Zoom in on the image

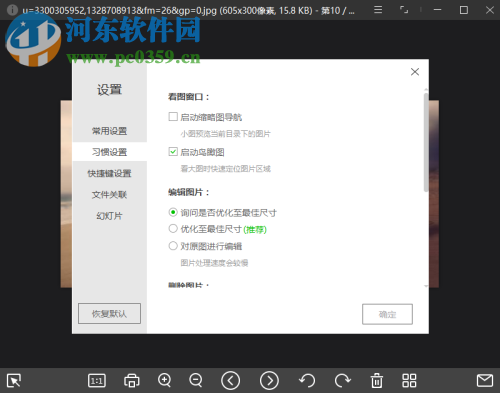coord(165,380)
